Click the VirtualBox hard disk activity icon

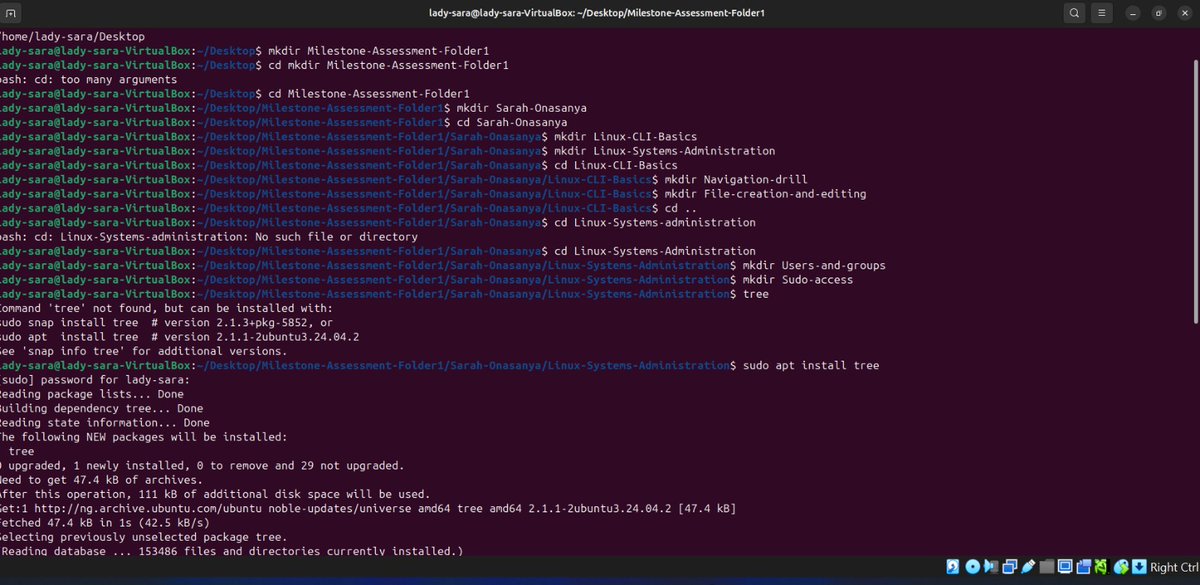955,567
